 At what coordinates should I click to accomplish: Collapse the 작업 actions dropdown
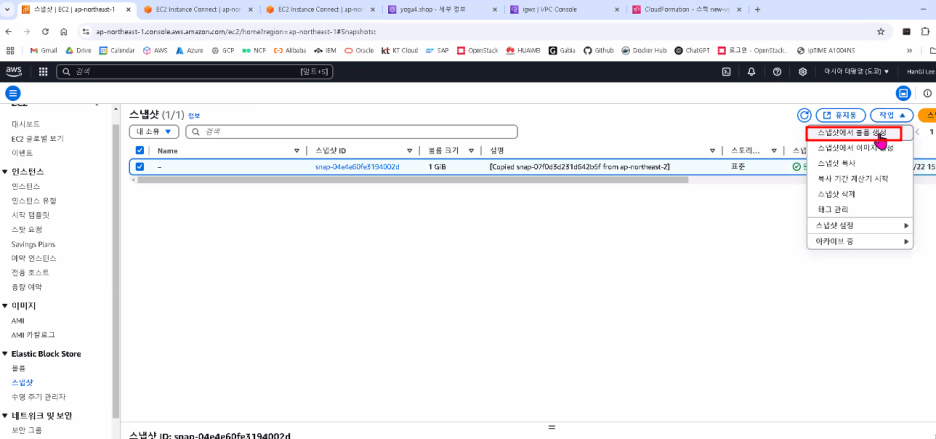[892, 115]
